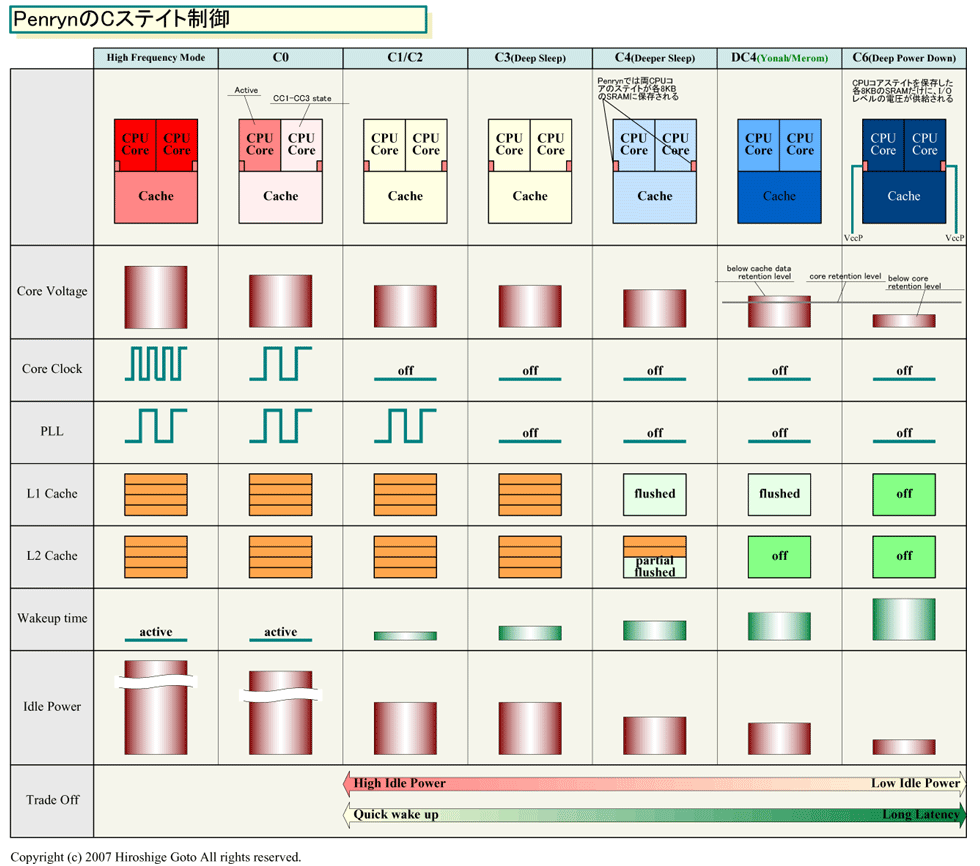This screenshot has width=980, height=866.
Task: Click the 'C6(Deep Power Down)' column header
Action: pyautogui.click(x=904, y=57)
